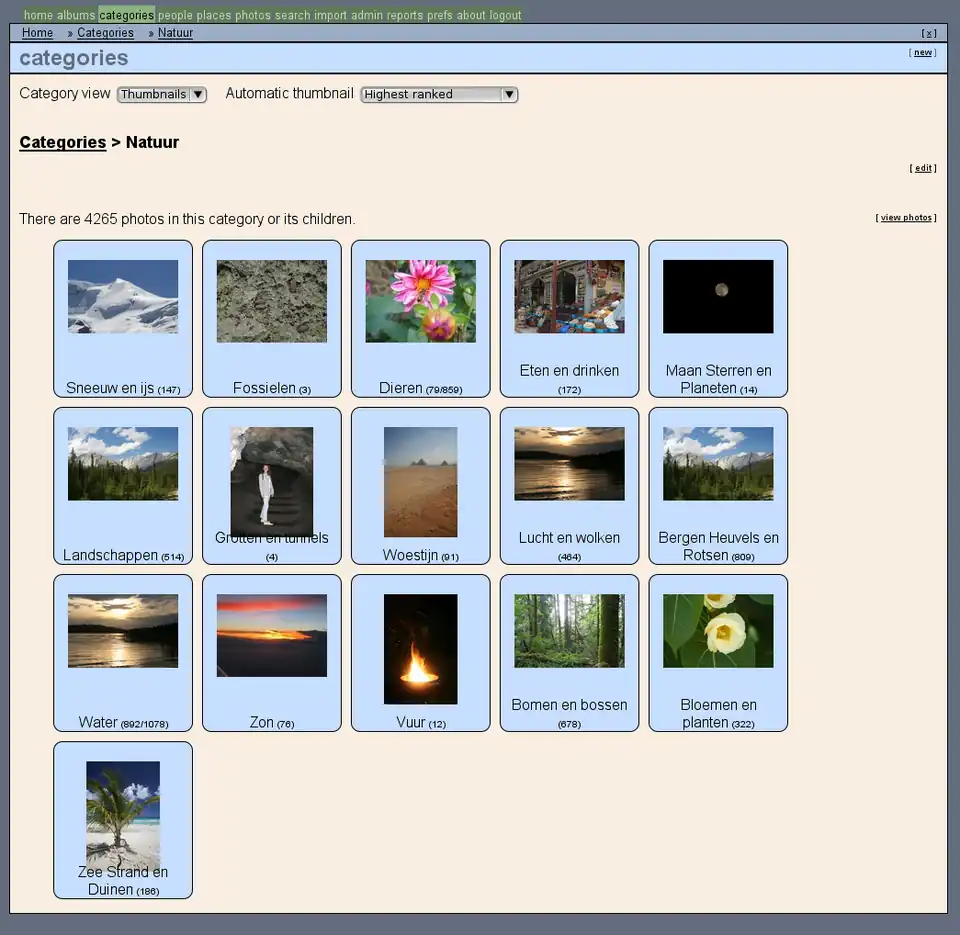The width and height of the screenshot is (960, 935).
Task: Open the Fossielen category thumbnail
Action: pyautogui.click(x=271, y=299)
